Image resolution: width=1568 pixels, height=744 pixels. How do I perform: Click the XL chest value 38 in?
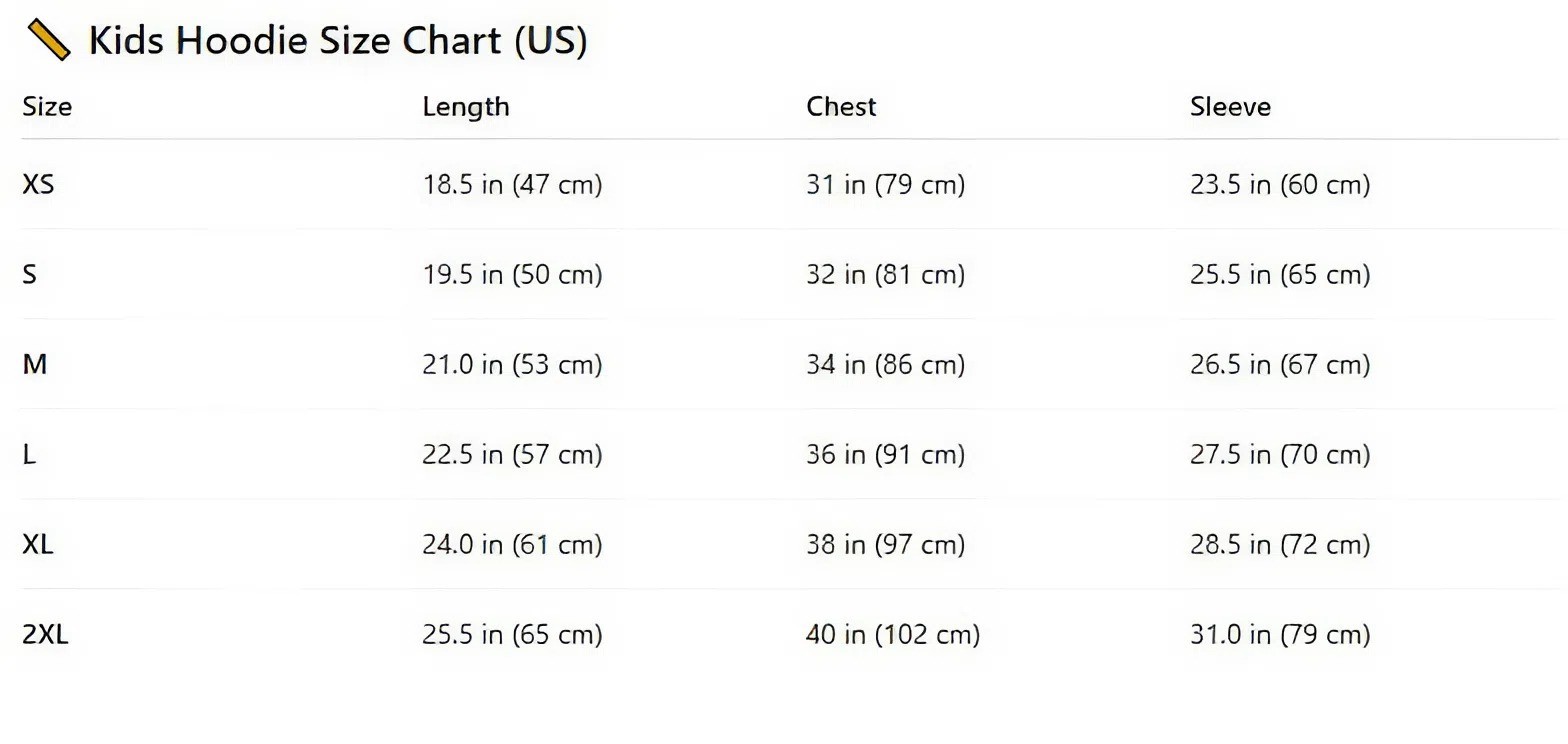point(885,545)
